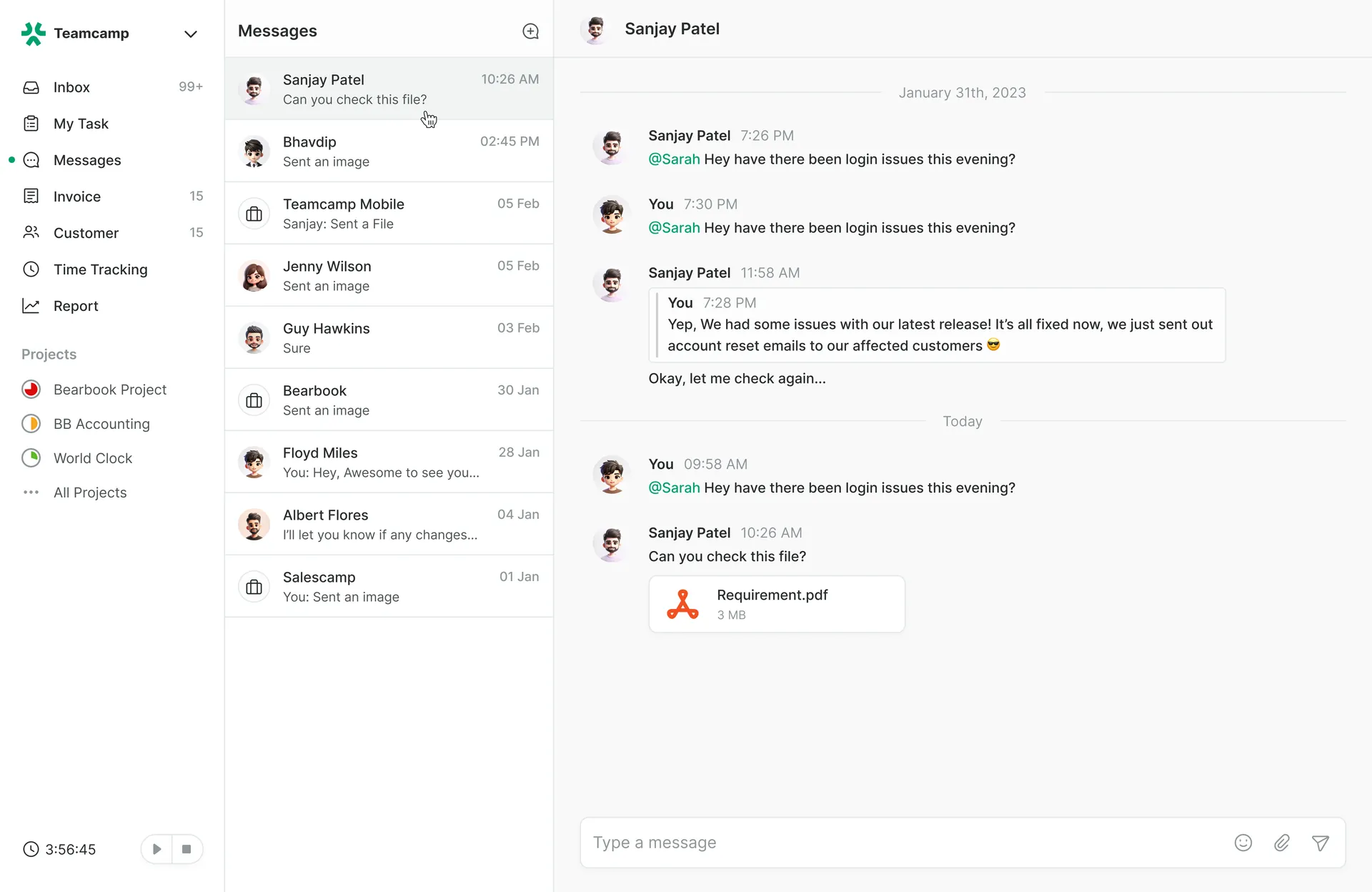This screenshot has height=892, width=1372.
Task: Open the Invoice section
Action: point(76,197)
